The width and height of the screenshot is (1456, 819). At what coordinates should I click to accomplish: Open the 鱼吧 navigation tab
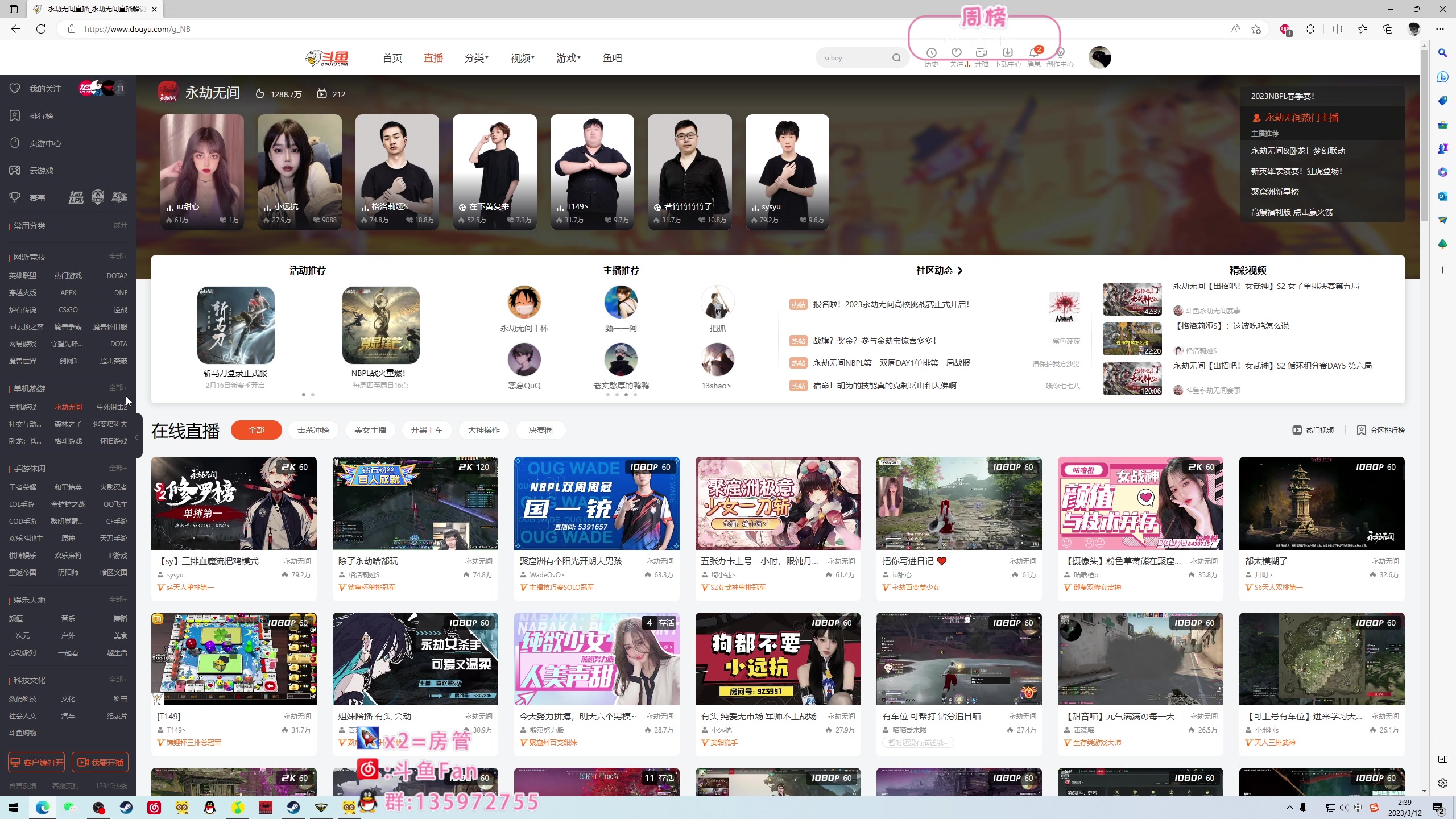(612, 58)
